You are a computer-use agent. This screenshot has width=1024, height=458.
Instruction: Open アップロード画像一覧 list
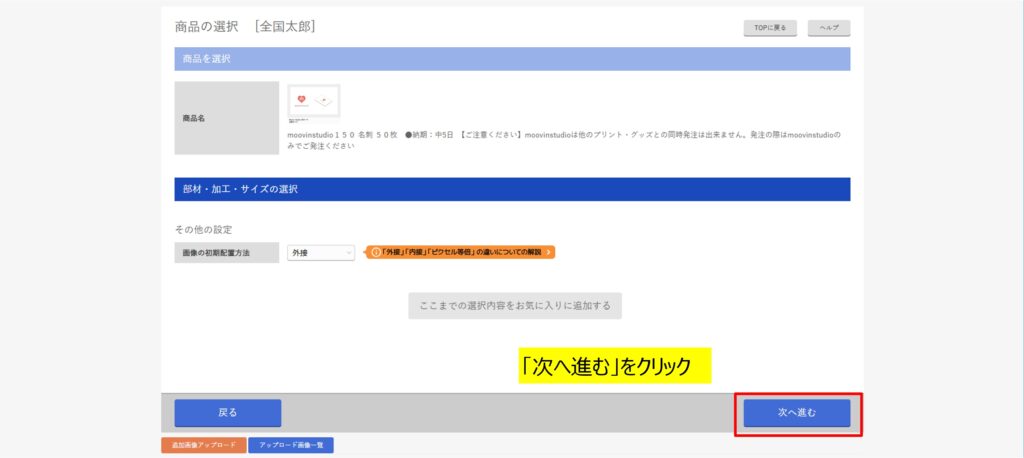(x=291, y=445)
